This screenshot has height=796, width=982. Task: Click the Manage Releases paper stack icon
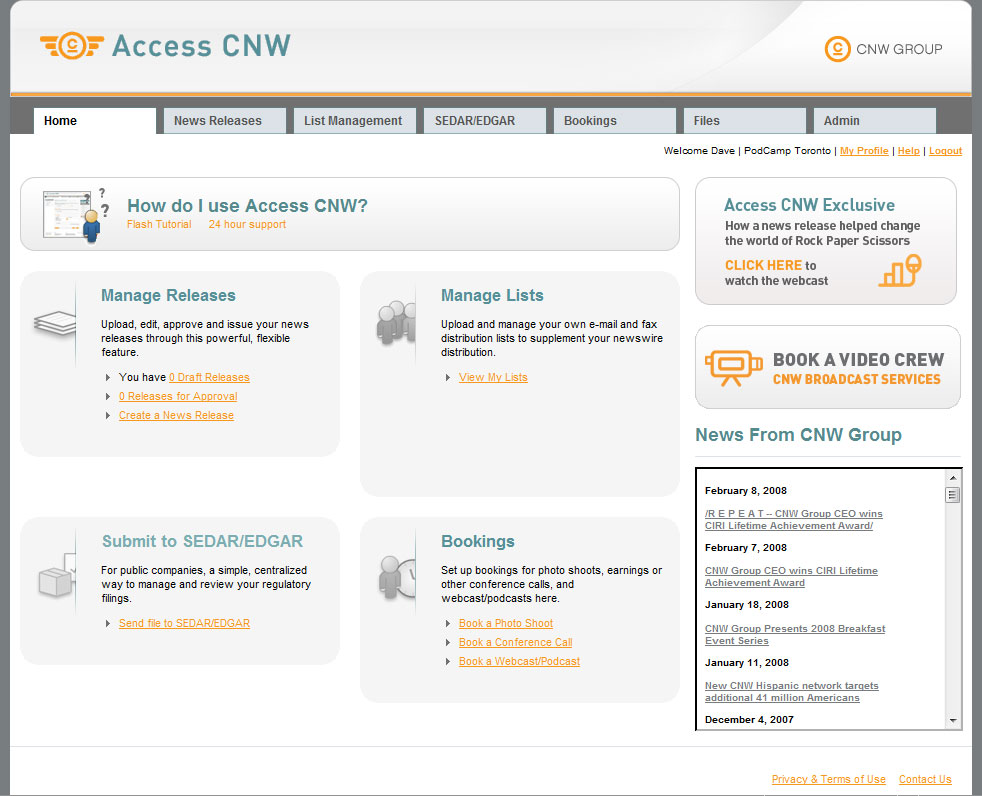tap(54, 323)
